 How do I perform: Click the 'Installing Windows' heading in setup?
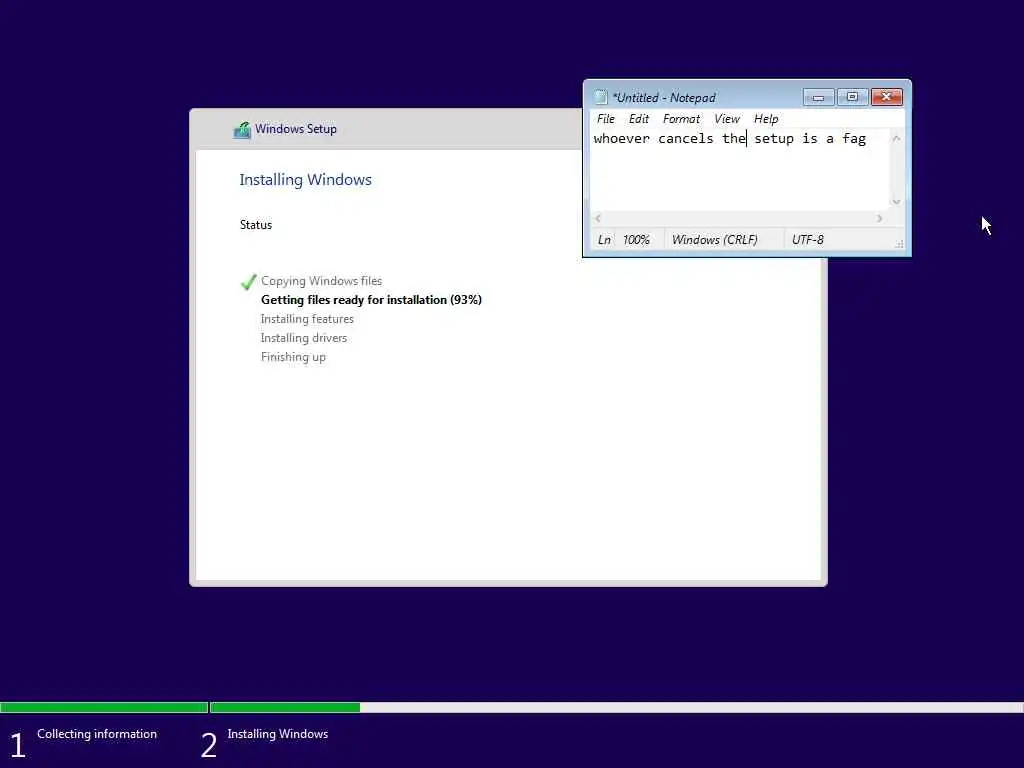(x=305, y=180)
